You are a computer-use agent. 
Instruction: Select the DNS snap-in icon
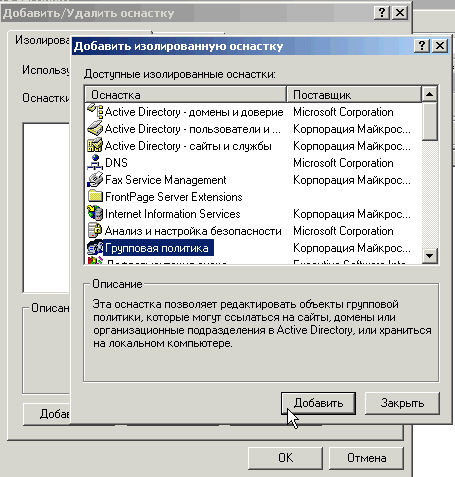coord(95,162)
